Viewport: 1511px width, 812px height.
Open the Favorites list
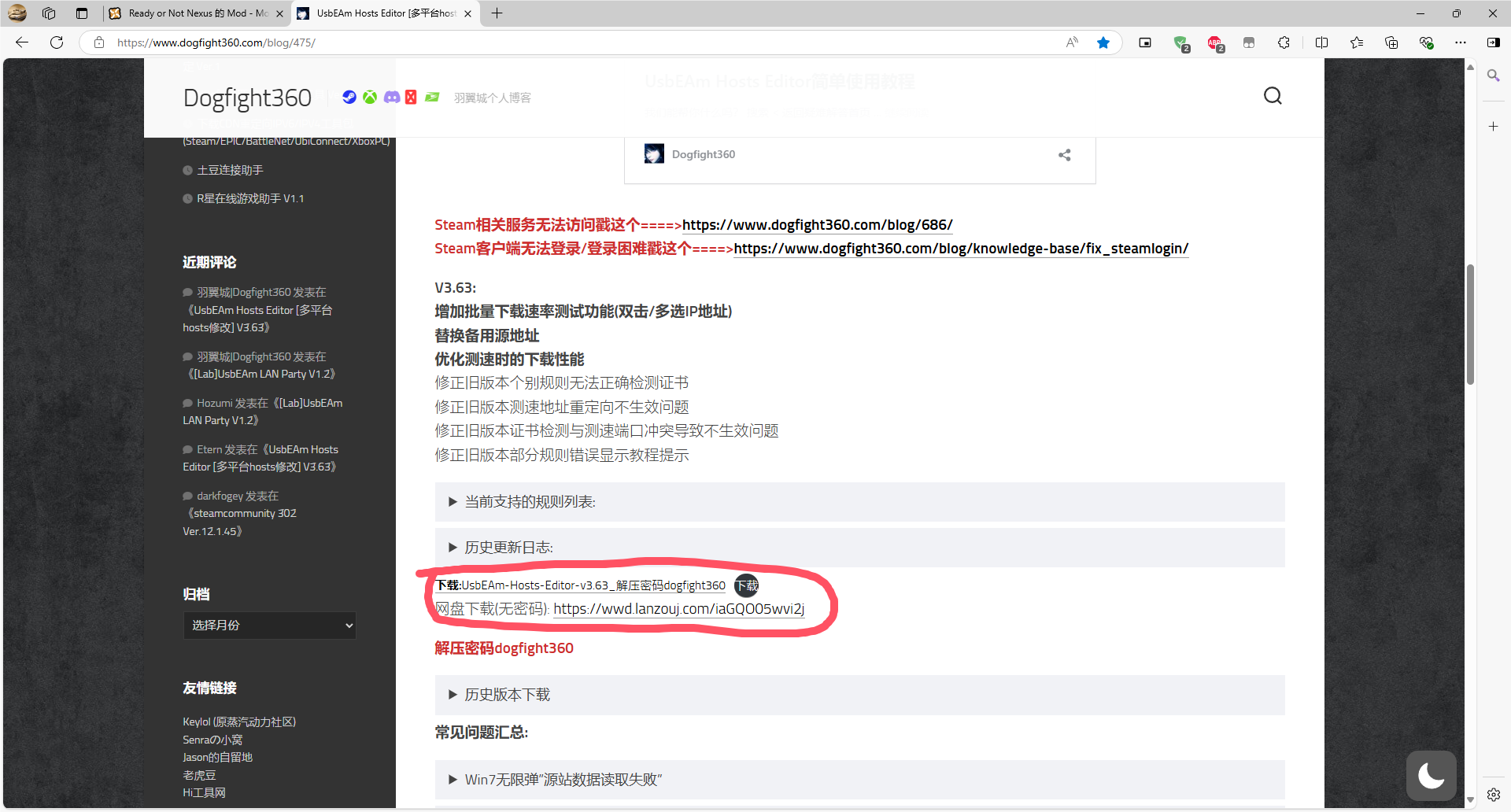coord(1357,42)
